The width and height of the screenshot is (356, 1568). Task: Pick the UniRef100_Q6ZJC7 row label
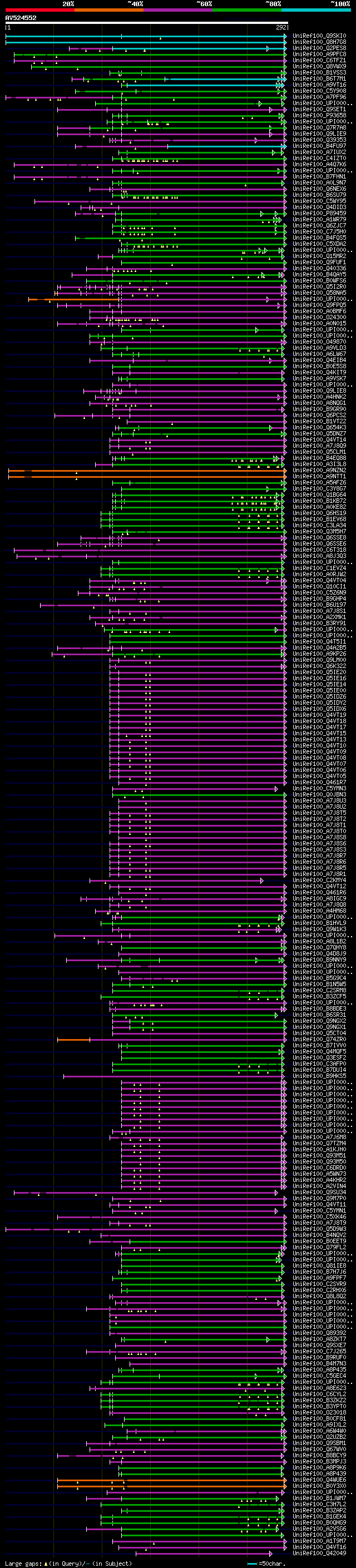tap(319, 226)
